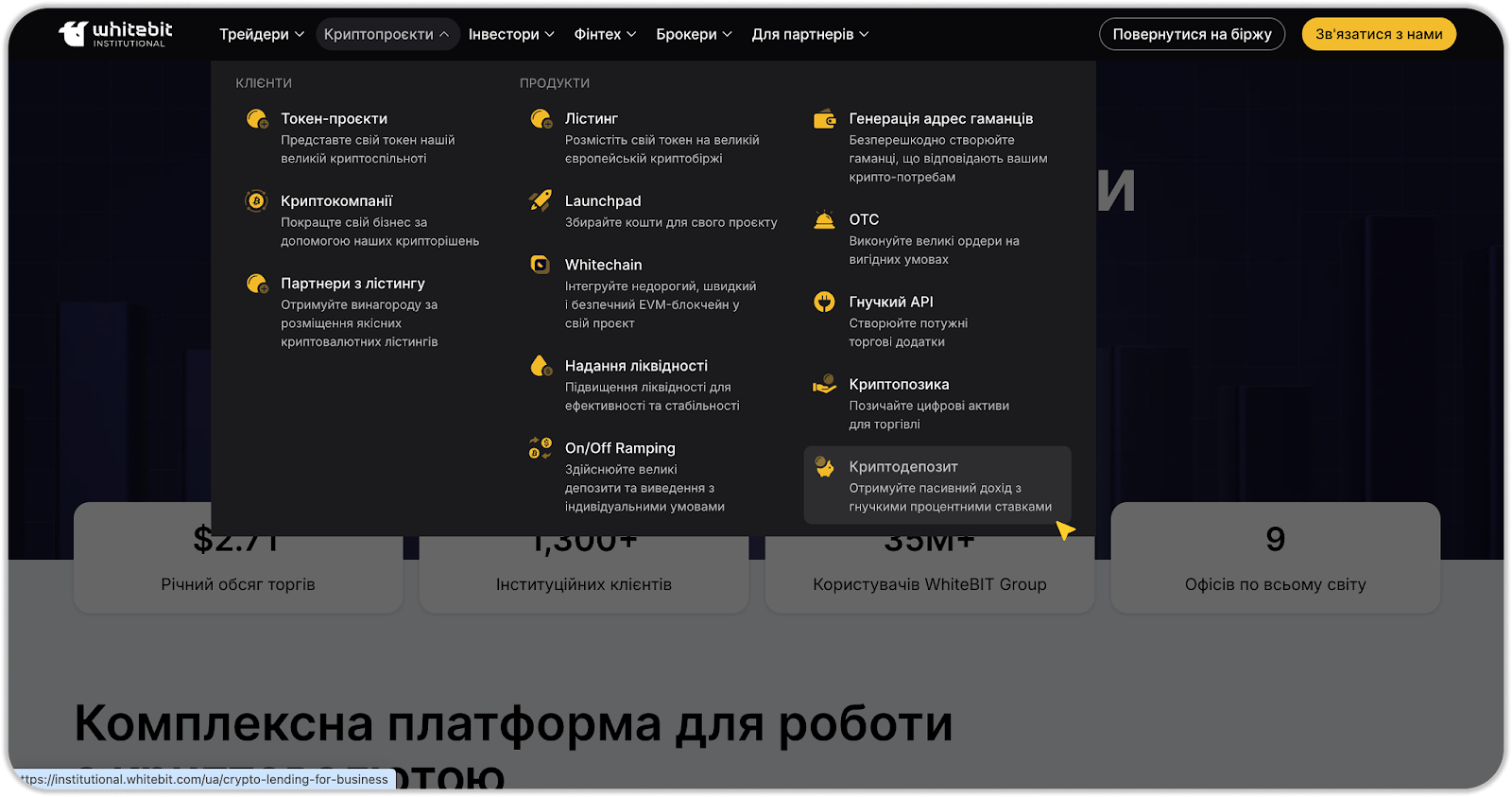
Task: Click the On/Off Ramping exchange icon
Action: 541,448
